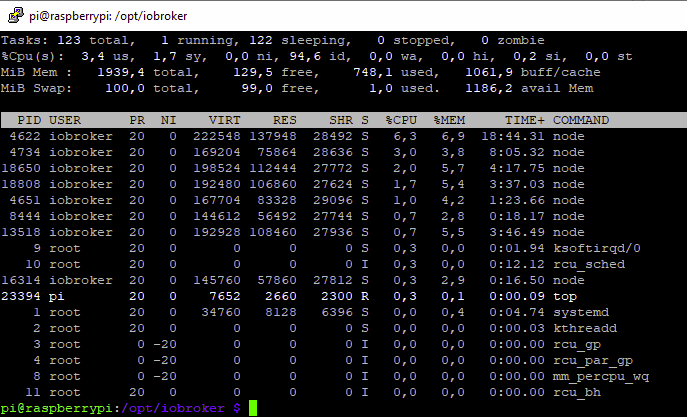Click the PID column header
Screen dimensions: 687x417
click(x=29, y=120)
